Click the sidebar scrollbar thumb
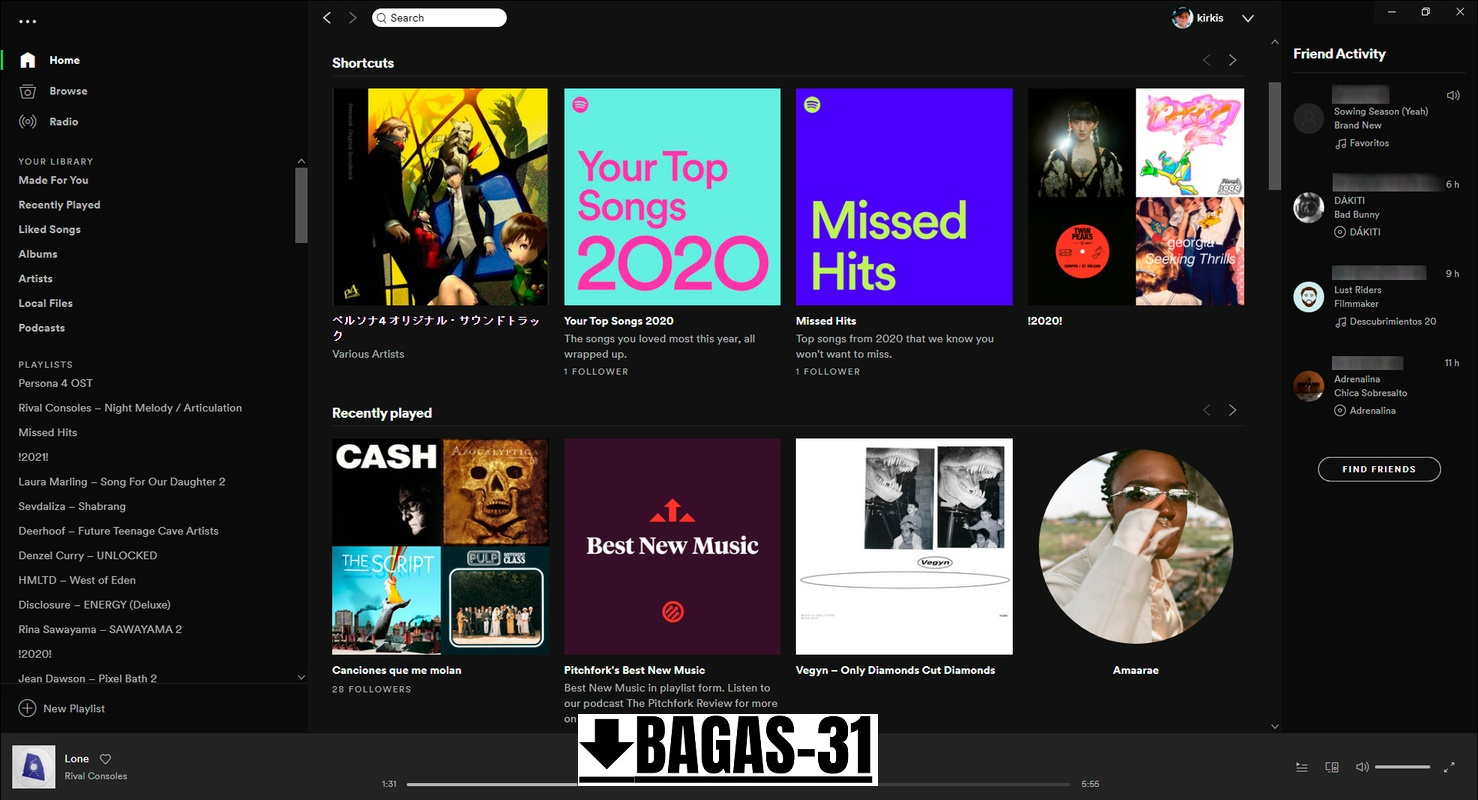This screenshot has width=1478, height=800. point(301,205)
